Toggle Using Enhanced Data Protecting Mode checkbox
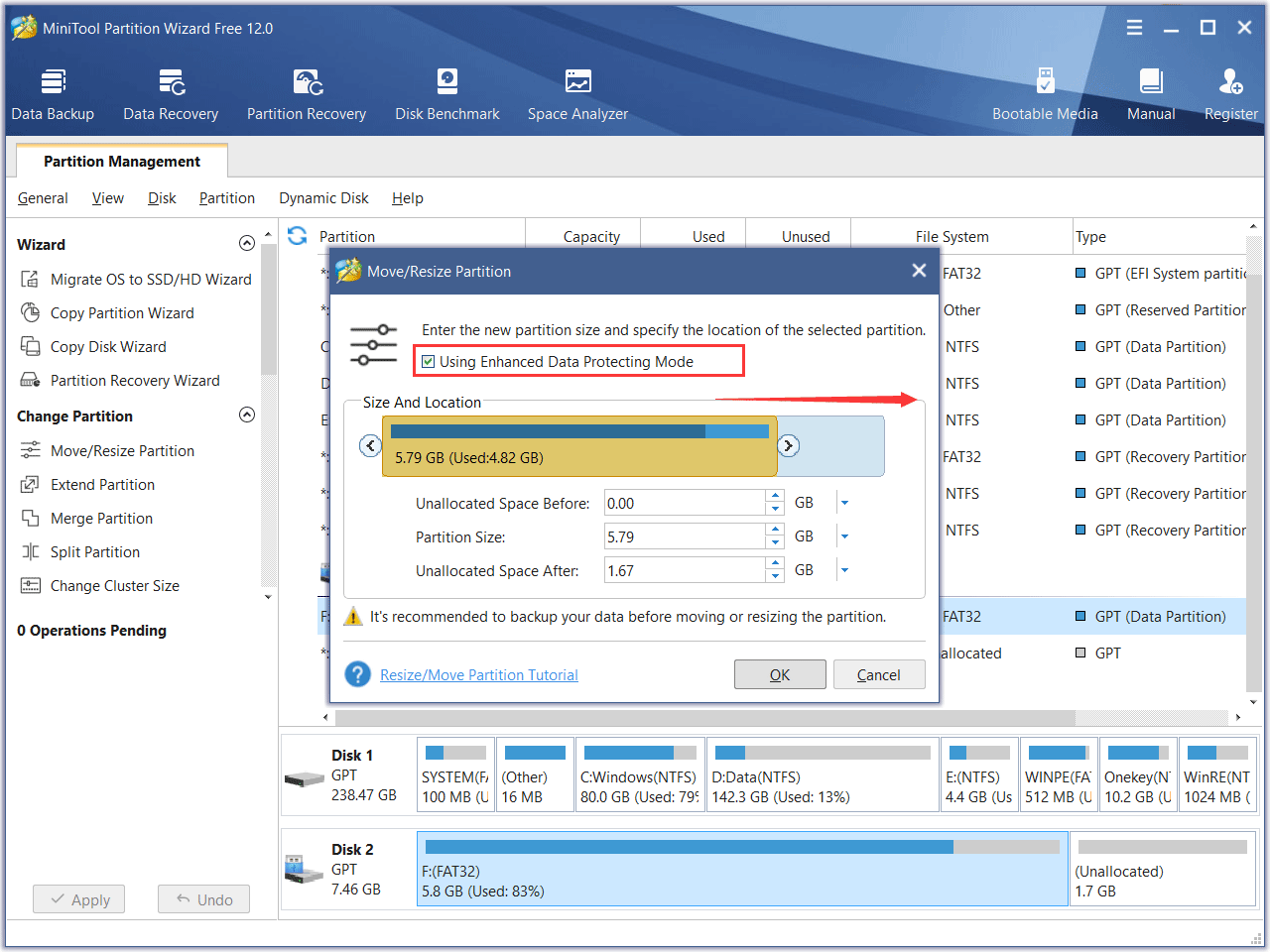 coord(429,362)
